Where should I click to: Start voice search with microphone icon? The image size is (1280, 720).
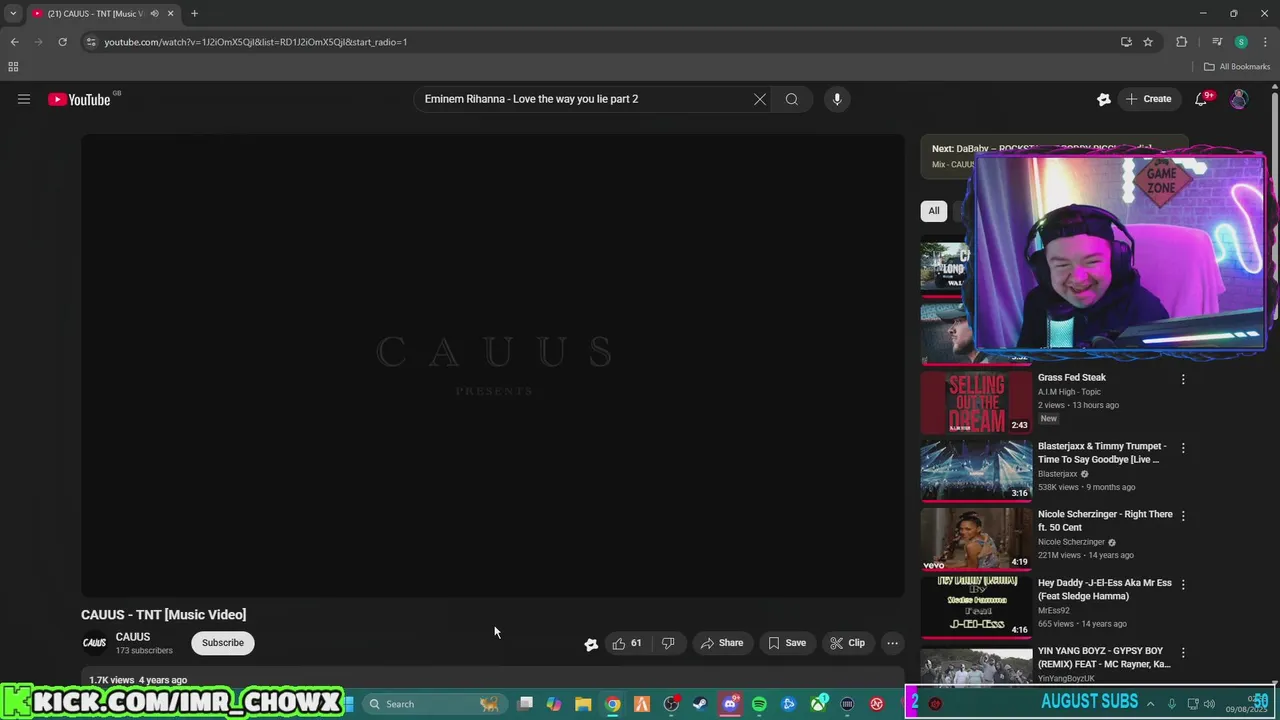pos(837,99)
